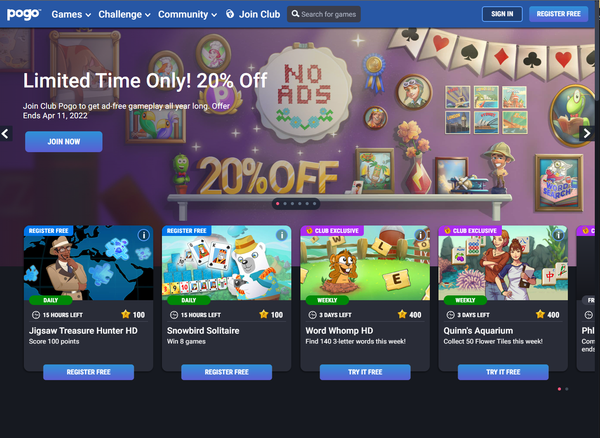Open info icon on Jigsaw Treasure Hunter HD
Viewport: 600px width, 438px height.
click(x=143, y=235)
